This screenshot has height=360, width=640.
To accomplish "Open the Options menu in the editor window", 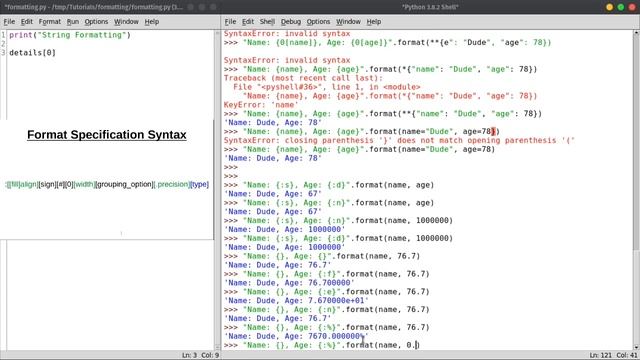I will tap(96, 22).
